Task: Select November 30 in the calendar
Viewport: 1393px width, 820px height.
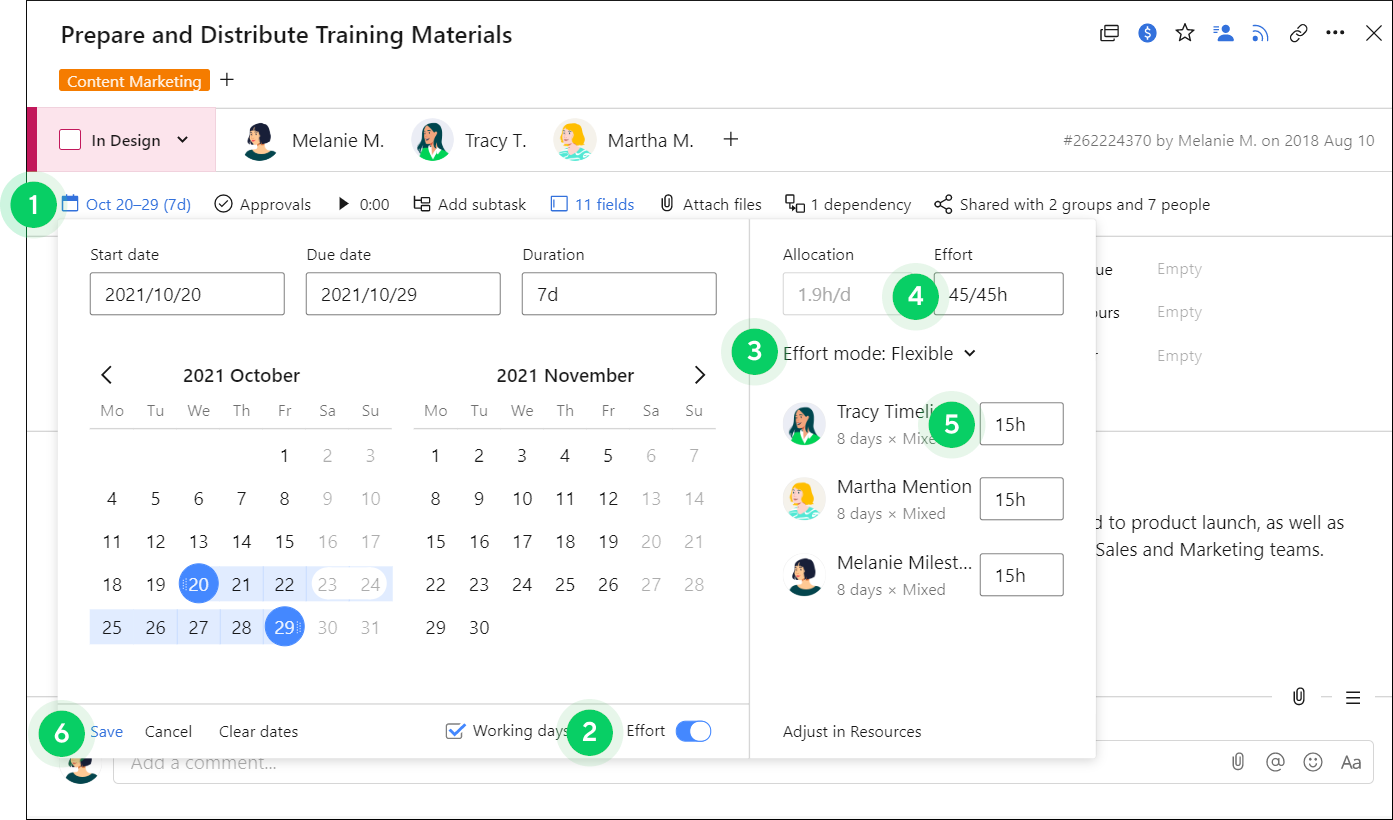Action: 479,627
